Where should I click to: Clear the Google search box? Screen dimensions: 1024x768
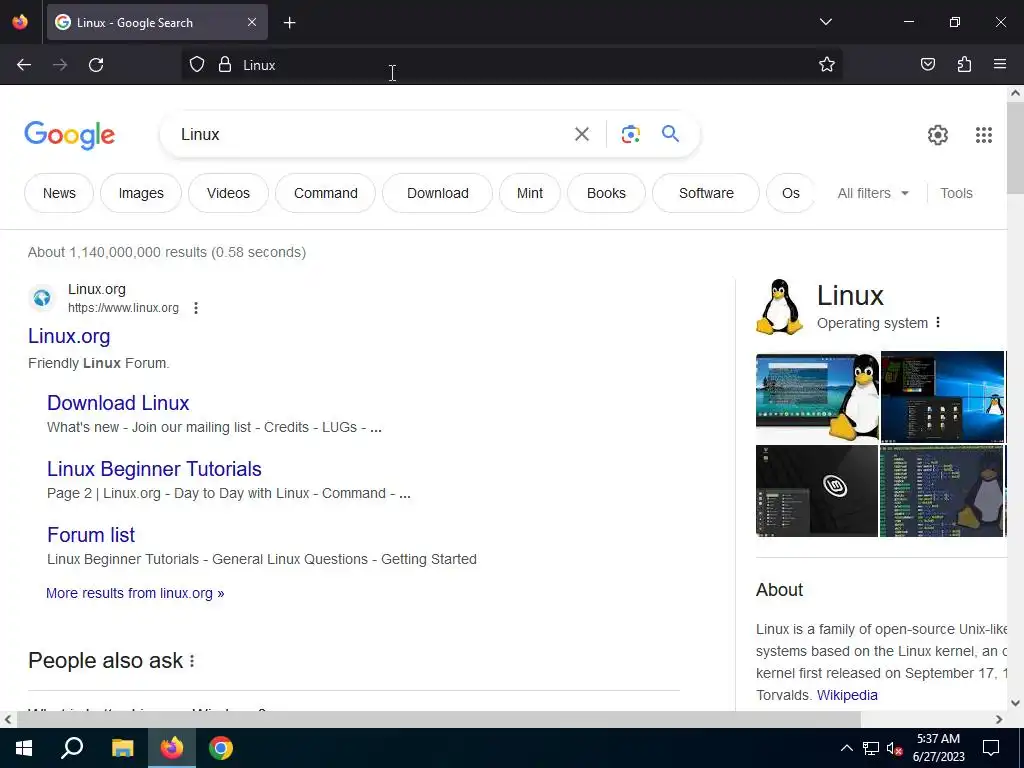(581, 134)
